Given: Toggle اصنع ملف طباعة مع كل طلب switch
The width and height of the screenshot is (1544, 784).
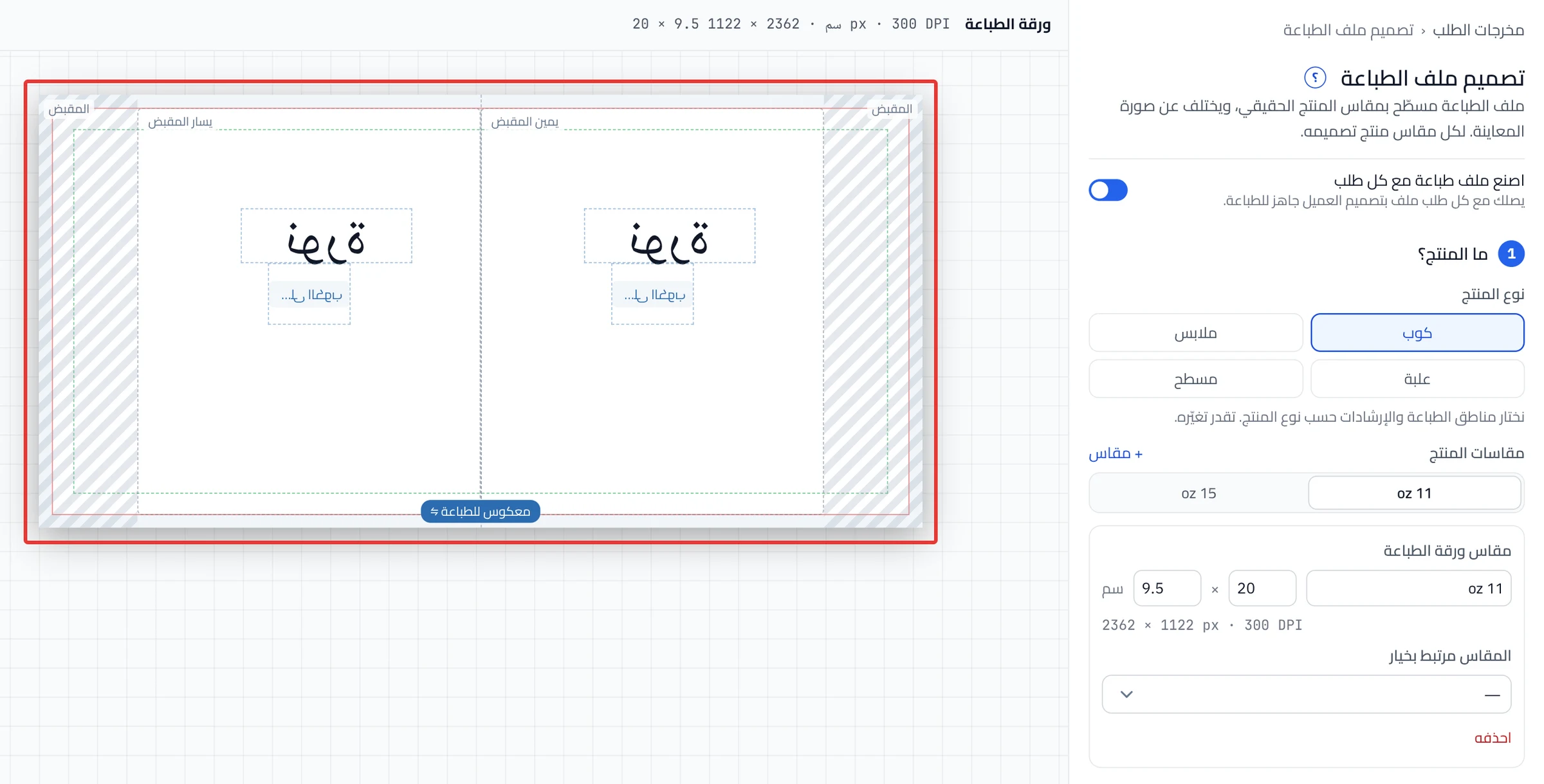Looking at the screenshot, I should click(x=1108, y=190).
